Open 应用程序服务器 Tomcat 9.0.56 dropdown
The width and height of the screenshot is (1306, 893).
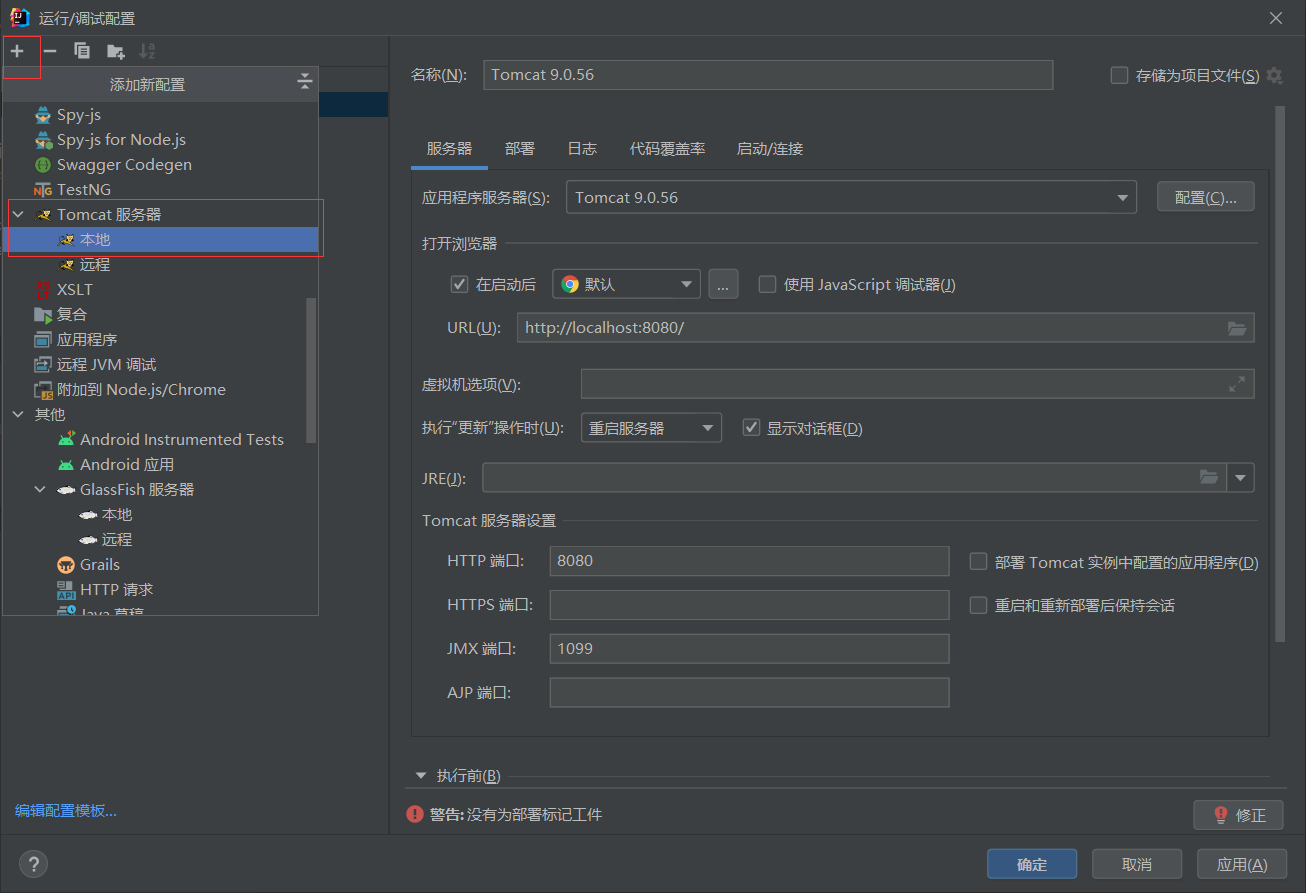click(851, 197)
